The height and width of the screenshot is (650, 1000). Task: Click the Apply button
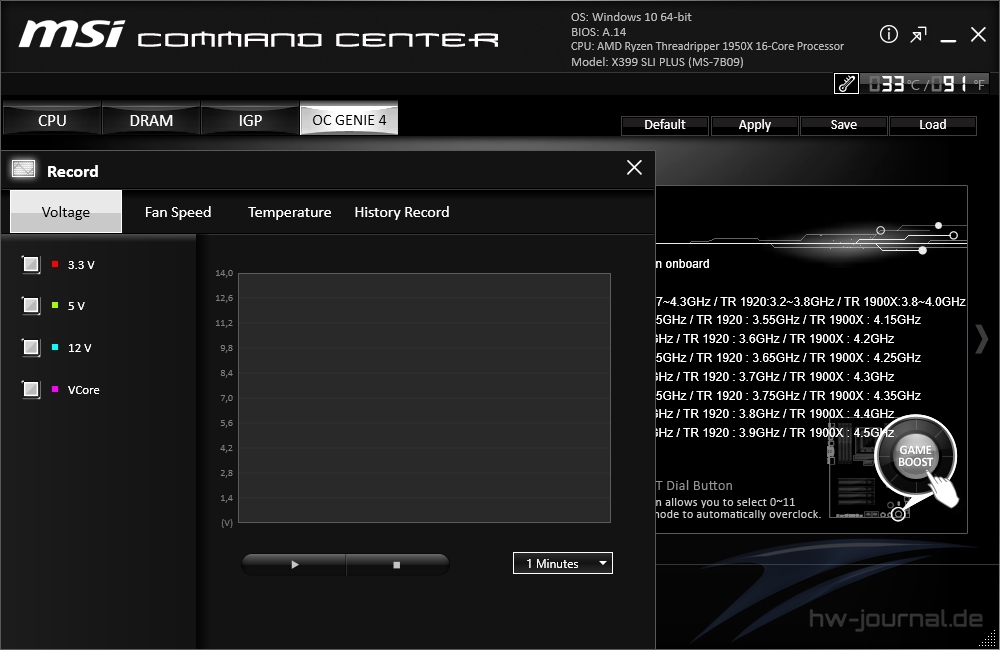pyautogui.click(x=754, y=125)
